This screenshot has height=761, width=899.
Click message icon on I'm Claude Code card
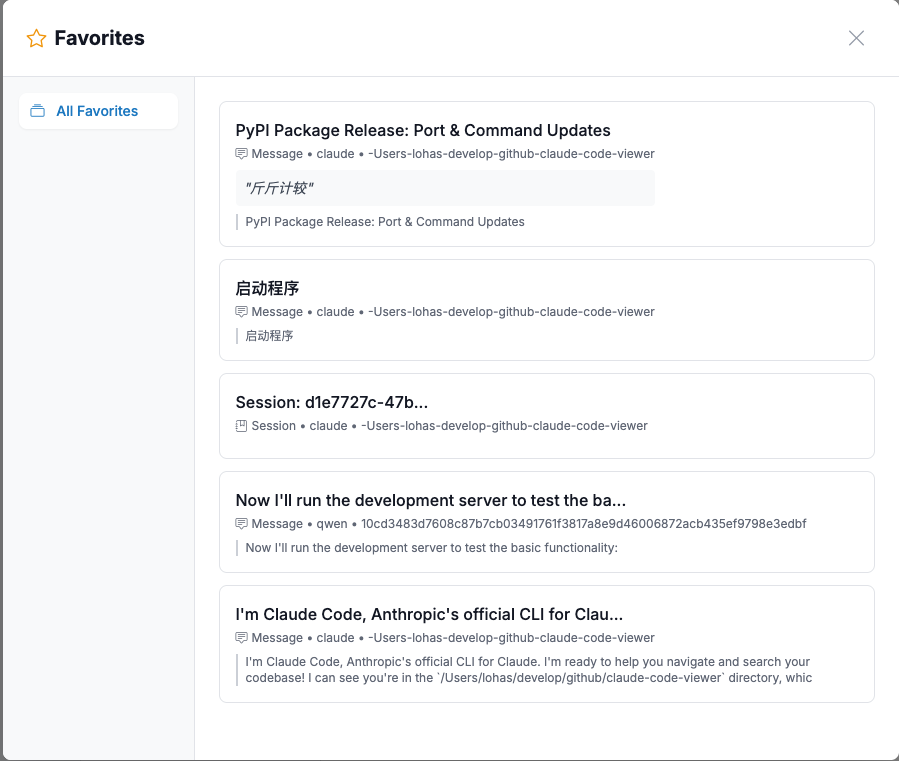tap(241, 638)
